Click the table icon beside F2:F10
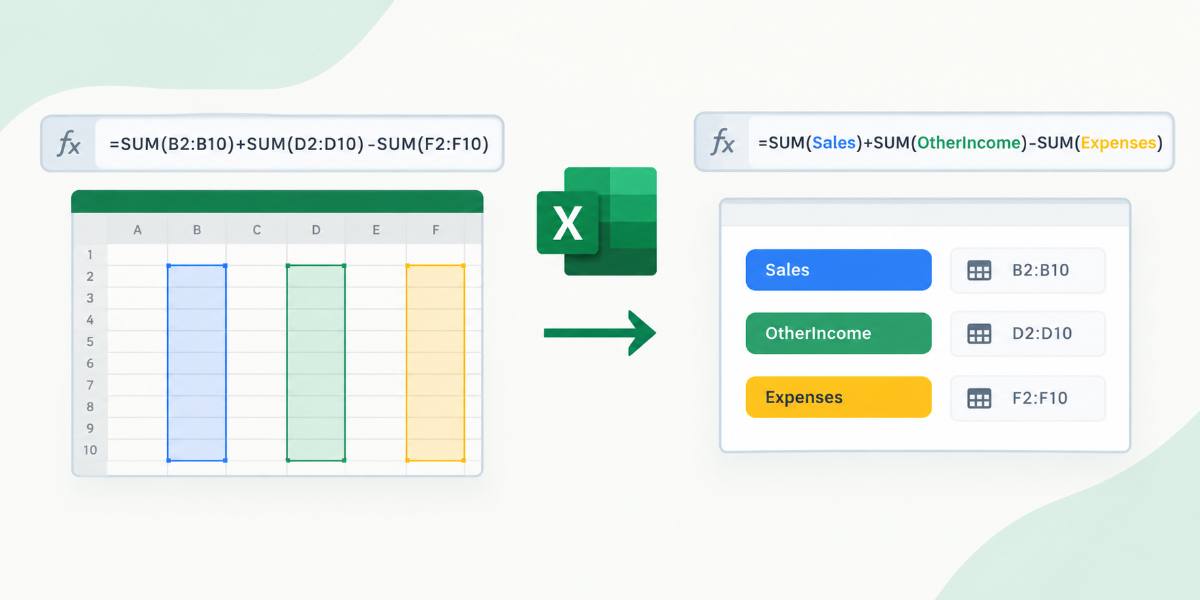This screenshot has width=1200, height=600. pos(979,398)
